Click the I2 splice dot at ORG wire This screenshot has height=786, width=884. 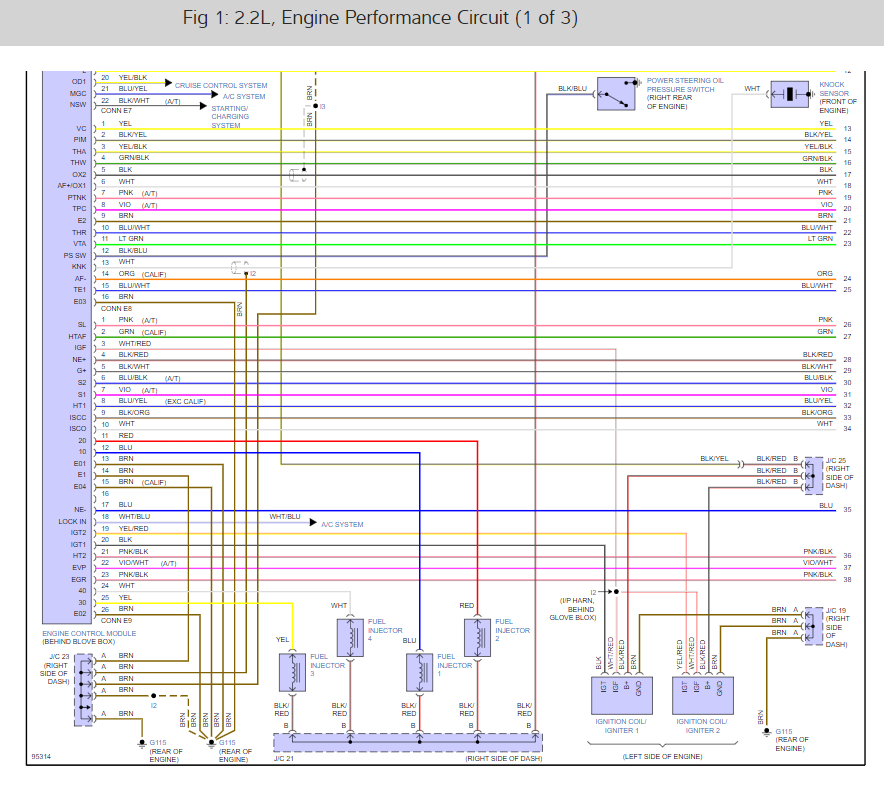coord(246,273)
